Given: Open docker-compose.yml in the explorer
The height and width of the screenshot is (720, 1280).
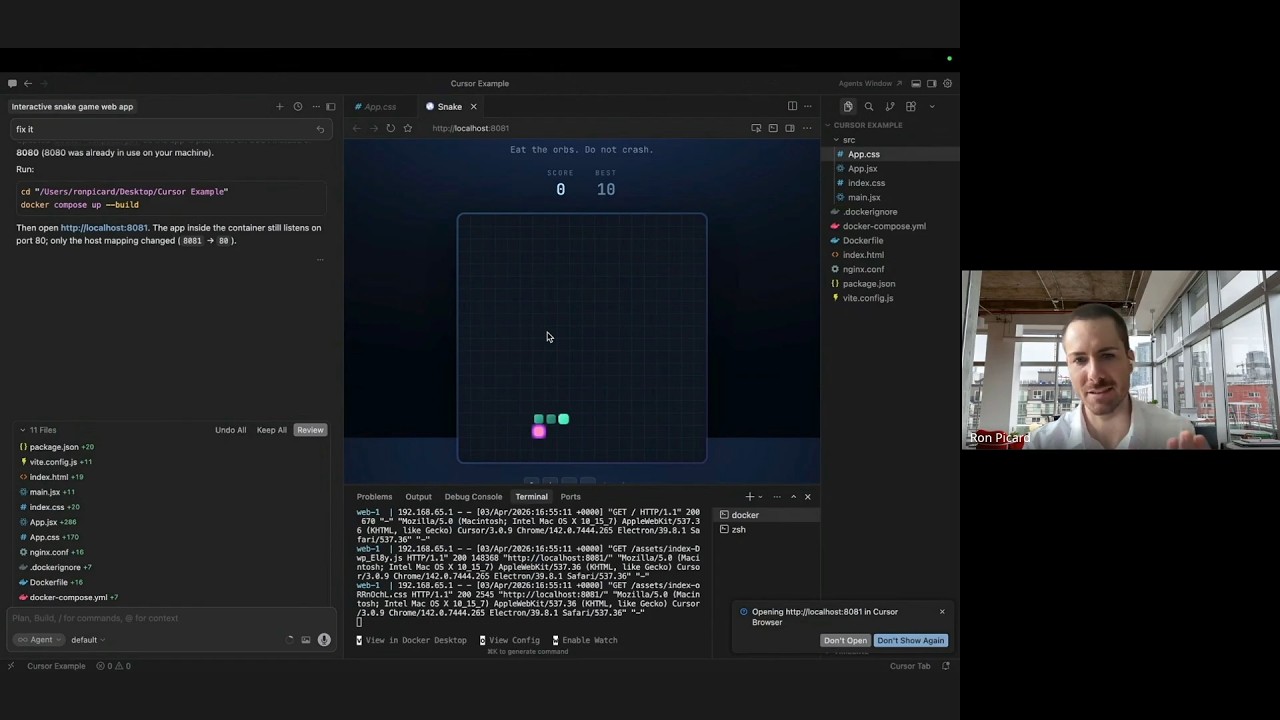Looking at the screenshot, I should click(x=884, y=226).
